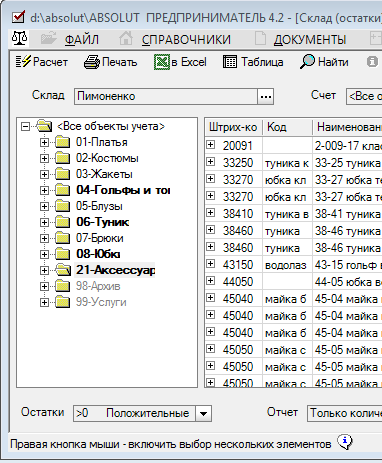Click the open-folder icon beside ФАЙЛ
The height and width of the screenshot is (463, 382).
pyautogui.click(x=49, y=39)
